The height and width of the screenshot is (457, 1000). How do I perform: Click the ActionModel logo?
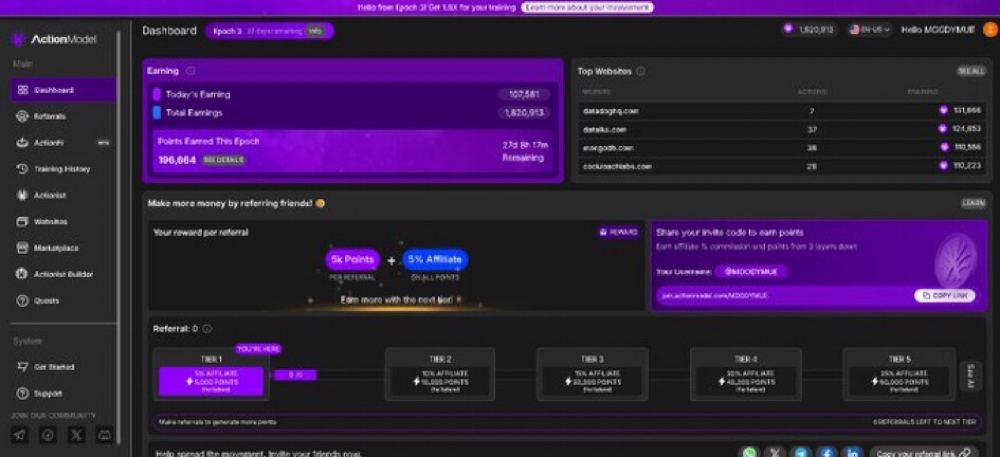(54, 40)
